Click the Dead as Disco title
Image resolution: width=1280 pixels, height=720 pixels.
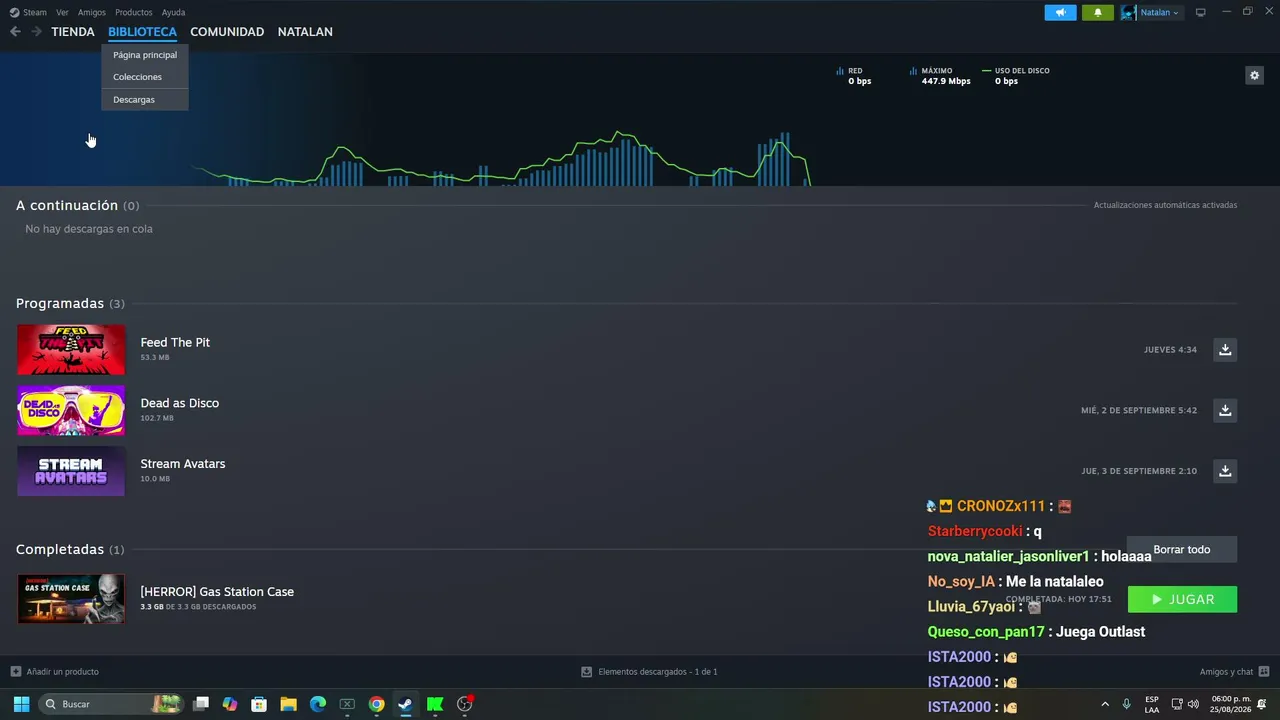click(x=180, y=403)
